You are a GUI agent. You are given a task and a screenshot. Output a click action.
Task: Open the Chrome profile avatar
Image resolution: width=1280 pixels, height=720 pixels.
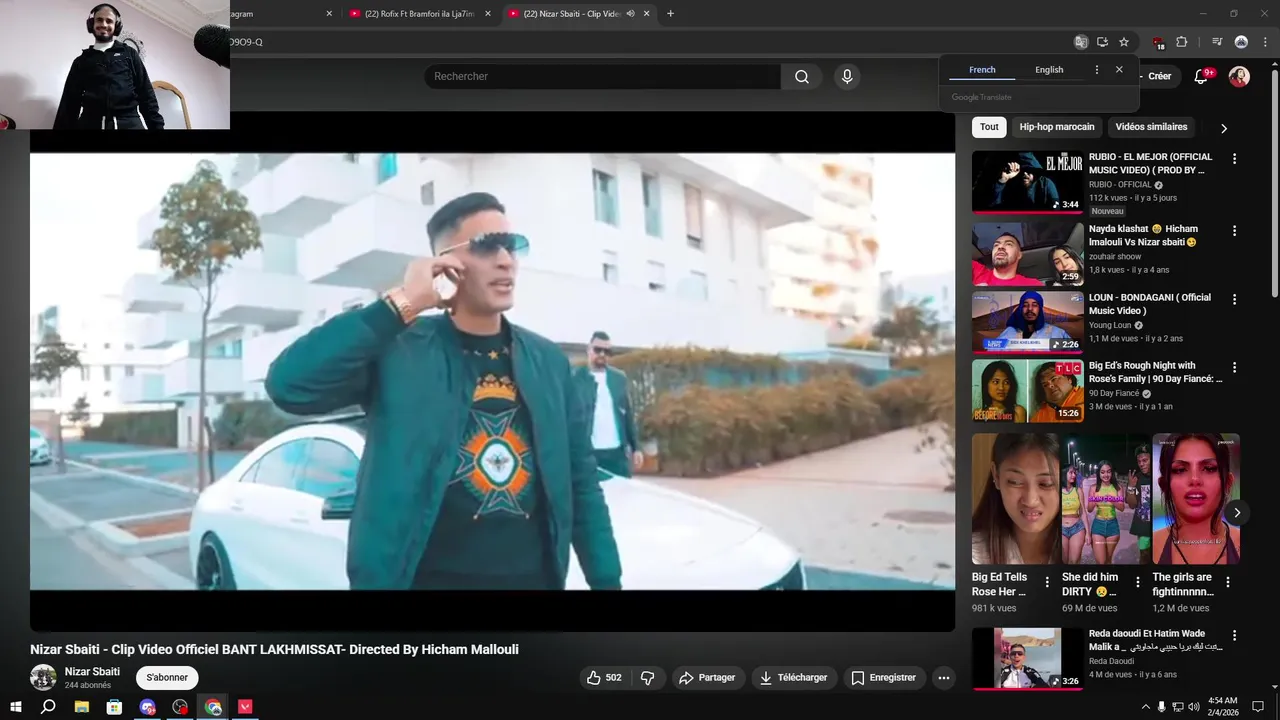[1241, 42]
